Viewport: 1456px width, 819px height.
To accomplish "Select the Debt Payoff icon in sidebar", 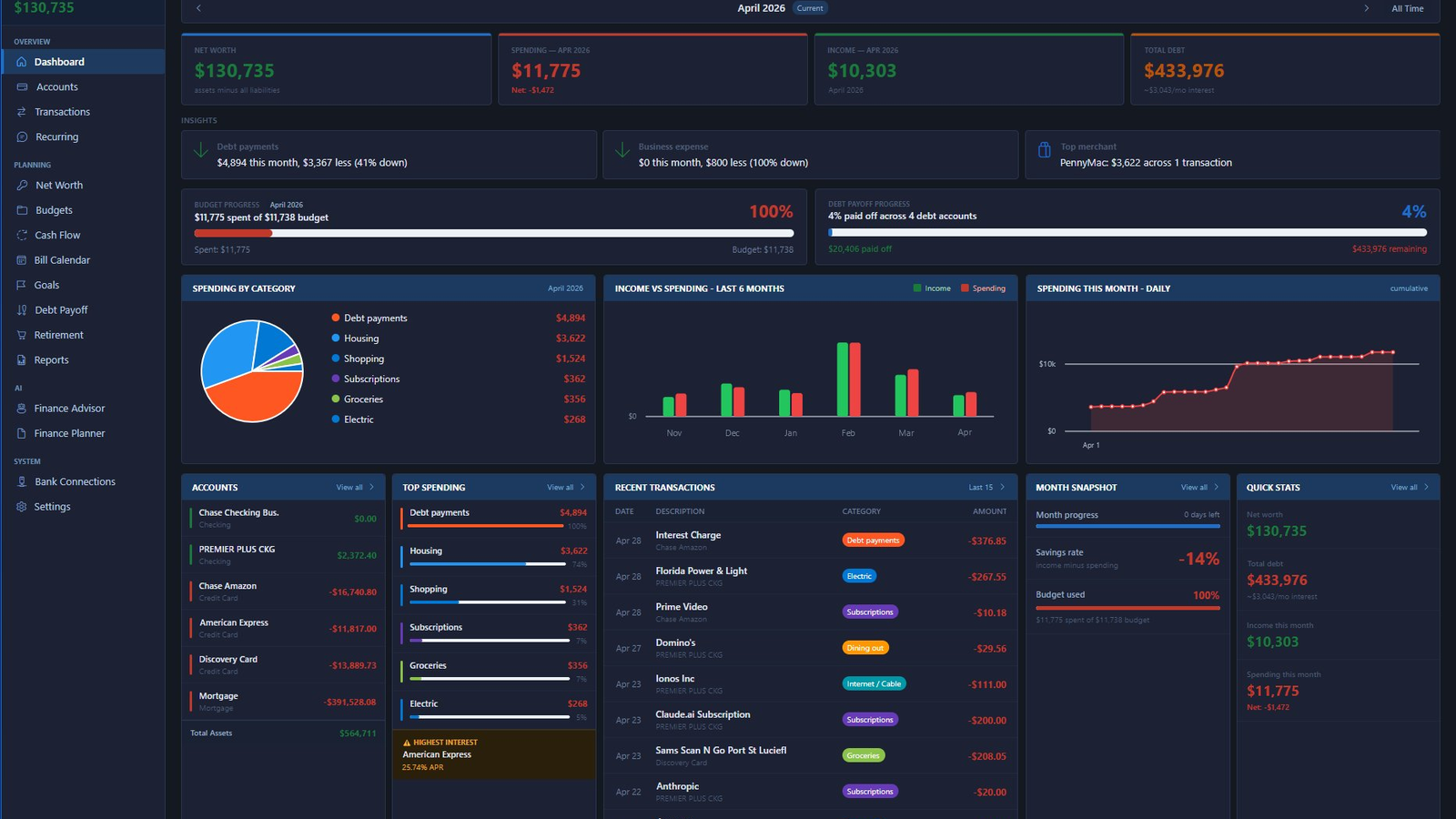I will [22, 310].
